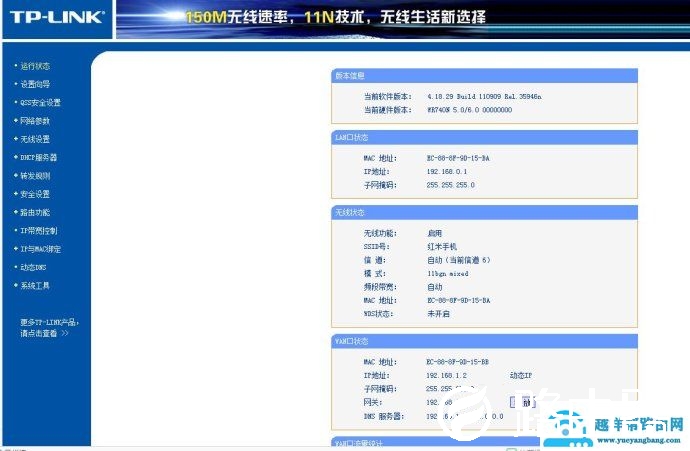
Task: Open DHCP服务器 menu
Action: [x=38, y=158]
